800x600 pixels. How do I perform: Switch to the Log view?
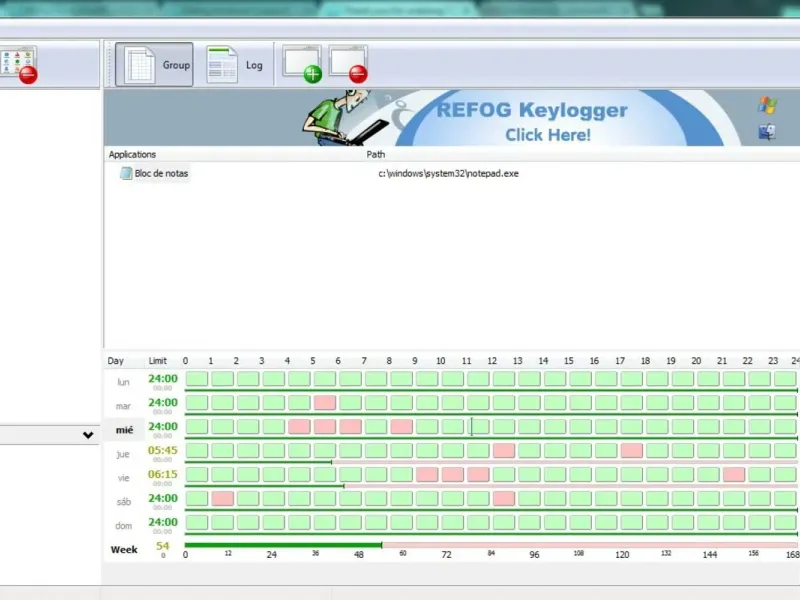(x=235, y=65)
